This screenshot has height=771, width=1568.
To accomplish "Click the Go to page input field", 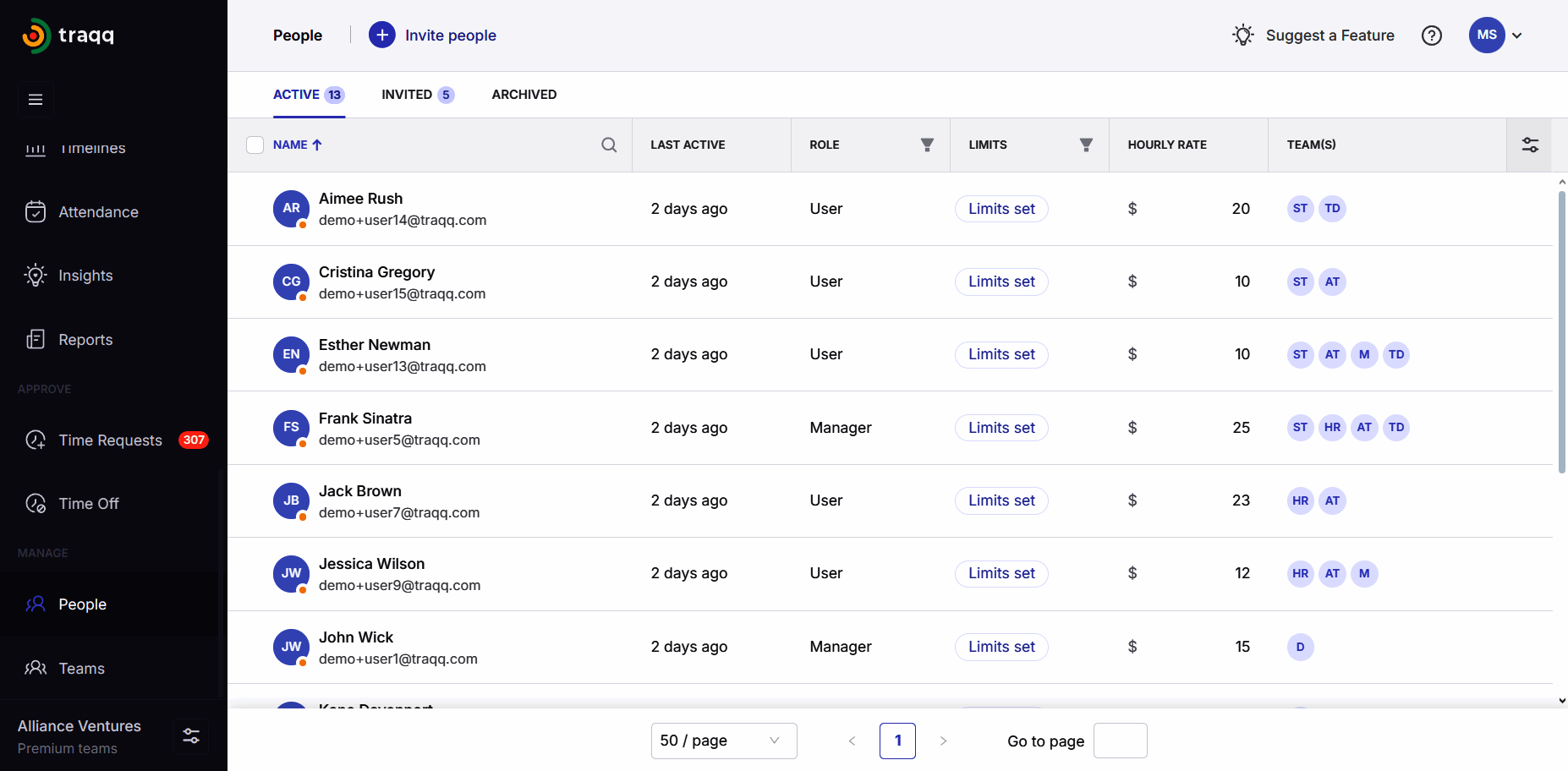I will pyautogui.click(x=1120, y=741).
